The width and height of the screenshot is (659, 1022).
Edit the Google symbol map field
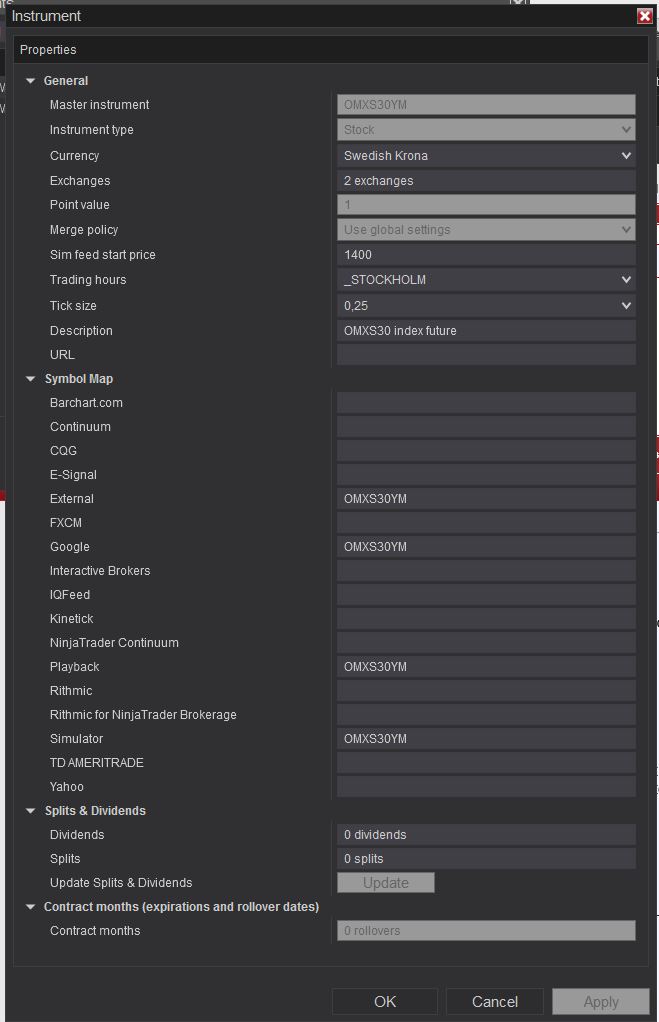pyautogui.click(x=486, y=547)
